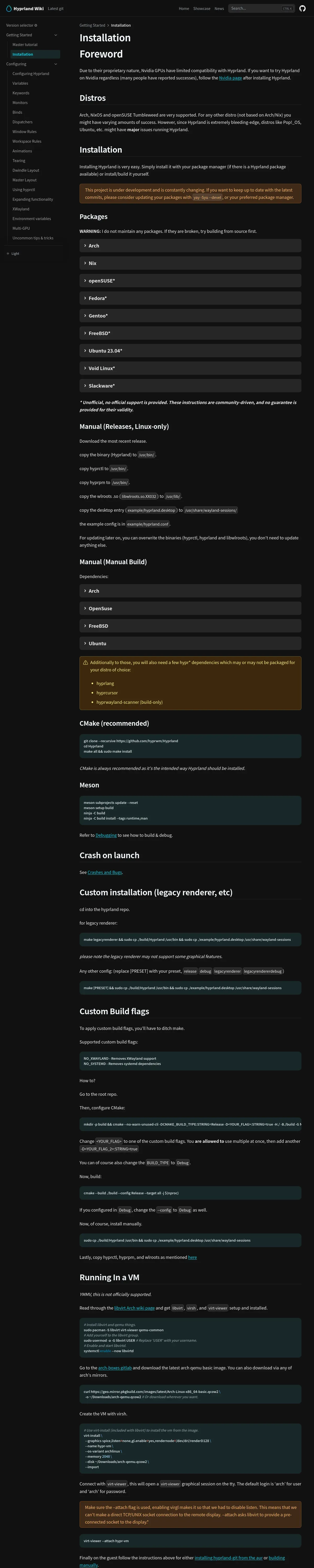Image resolution: width=314 pixels, height=1568 pixels.
Task: Click the hyprcursor dependency item
Action: pyautogui.click(x=107, y=693)
